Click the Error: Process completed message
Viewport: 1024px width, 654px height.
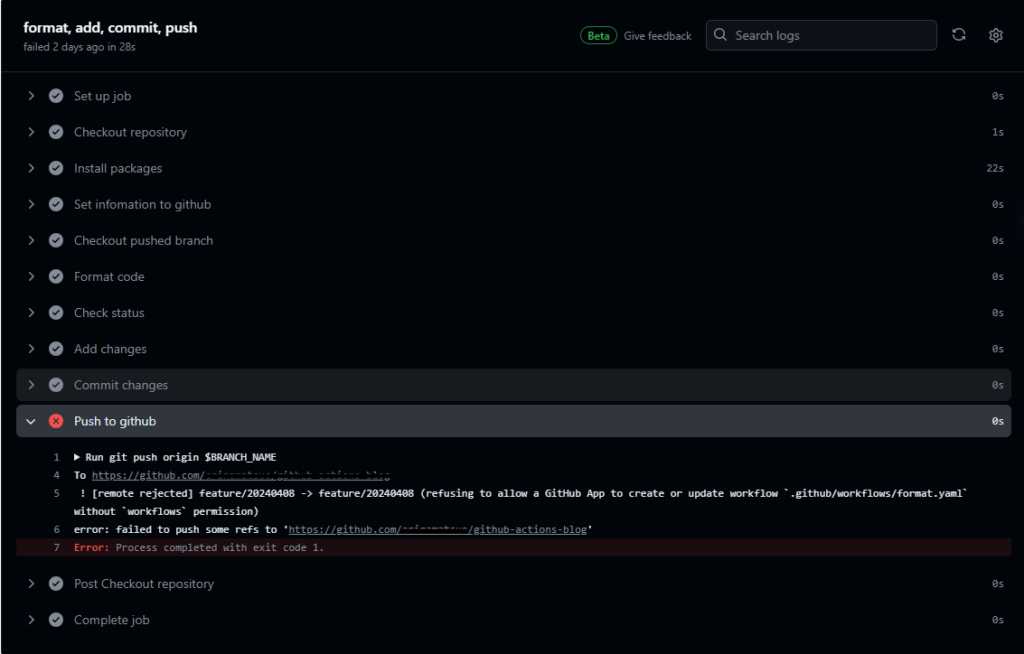[199, 548]
